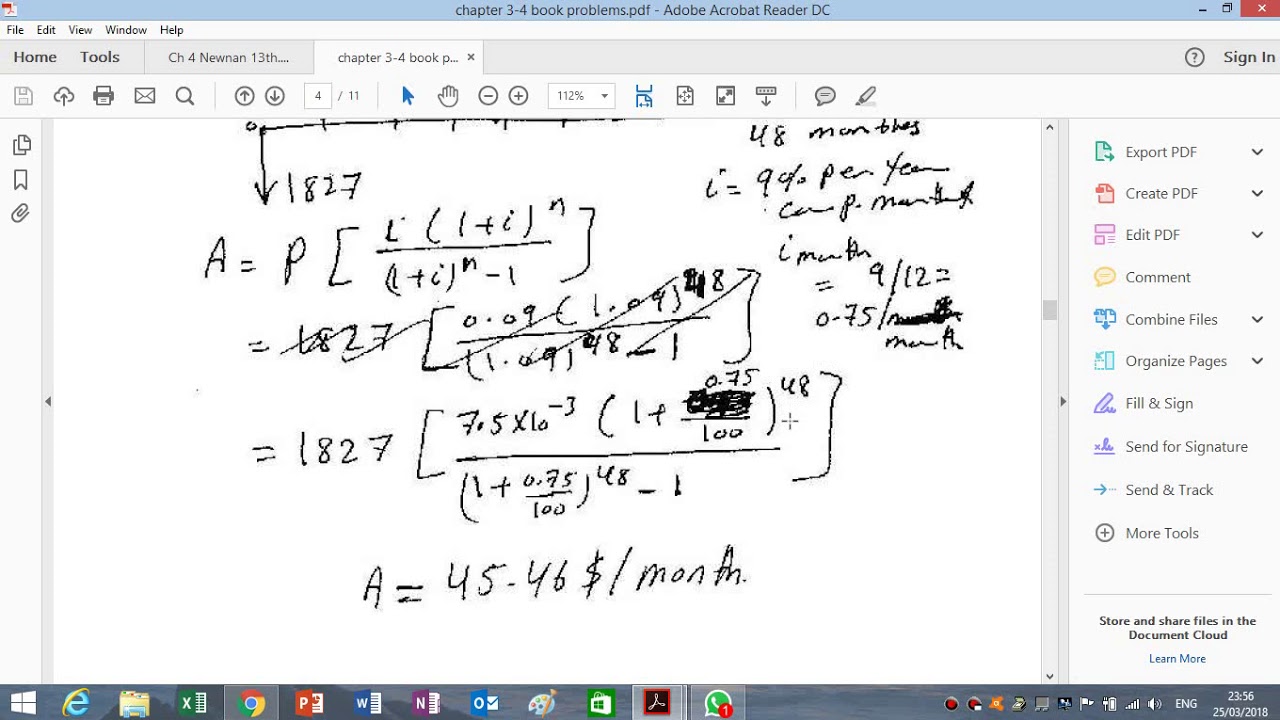Click the upload to cloud icon
This screenshot has height=720, width=1280.
click(x=64, y=96)
